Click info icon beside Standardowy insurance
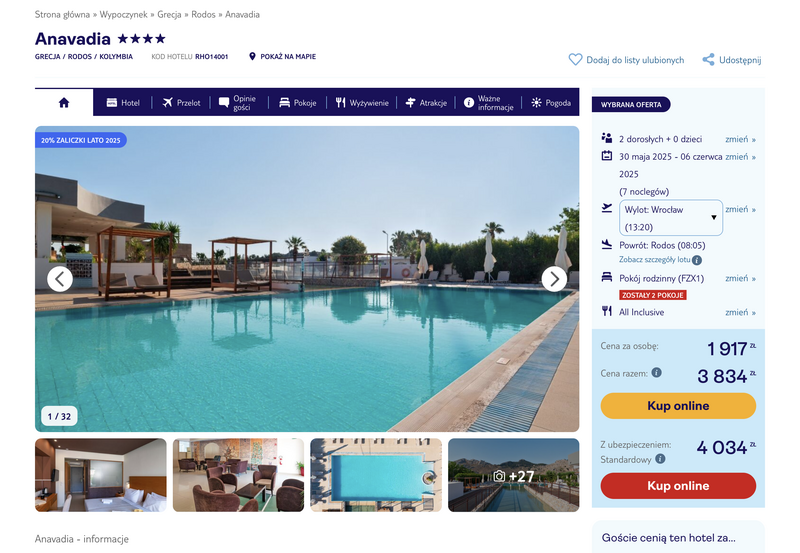 [x=660, y=459]
